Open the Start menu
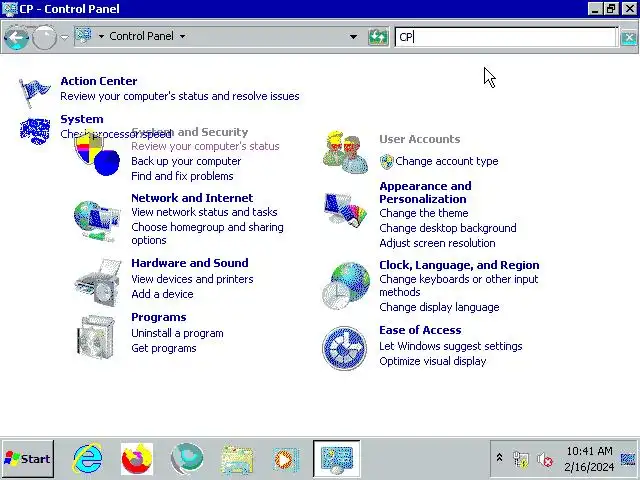The height and width of the screenshot is (480, 640). [x=27, y=459]
